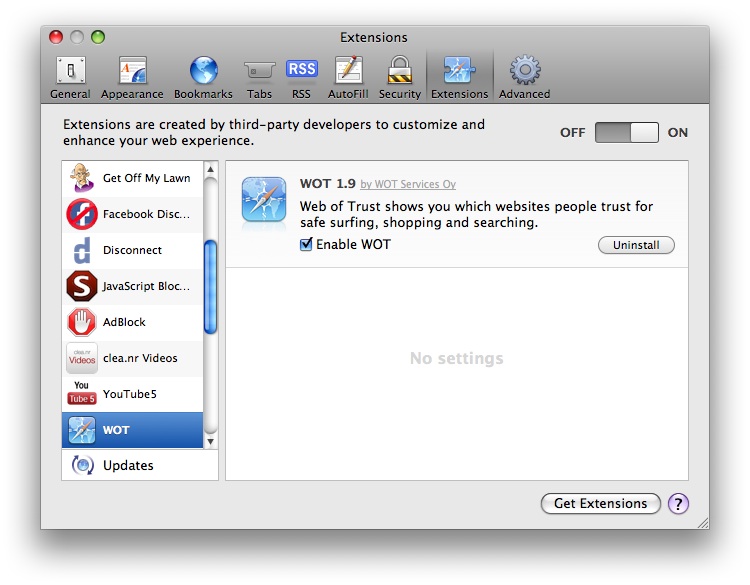Viewport: 750px width, 585px height.
Task: Click the blue scrollbar thumb in extension list
Action: pos(210,287)
